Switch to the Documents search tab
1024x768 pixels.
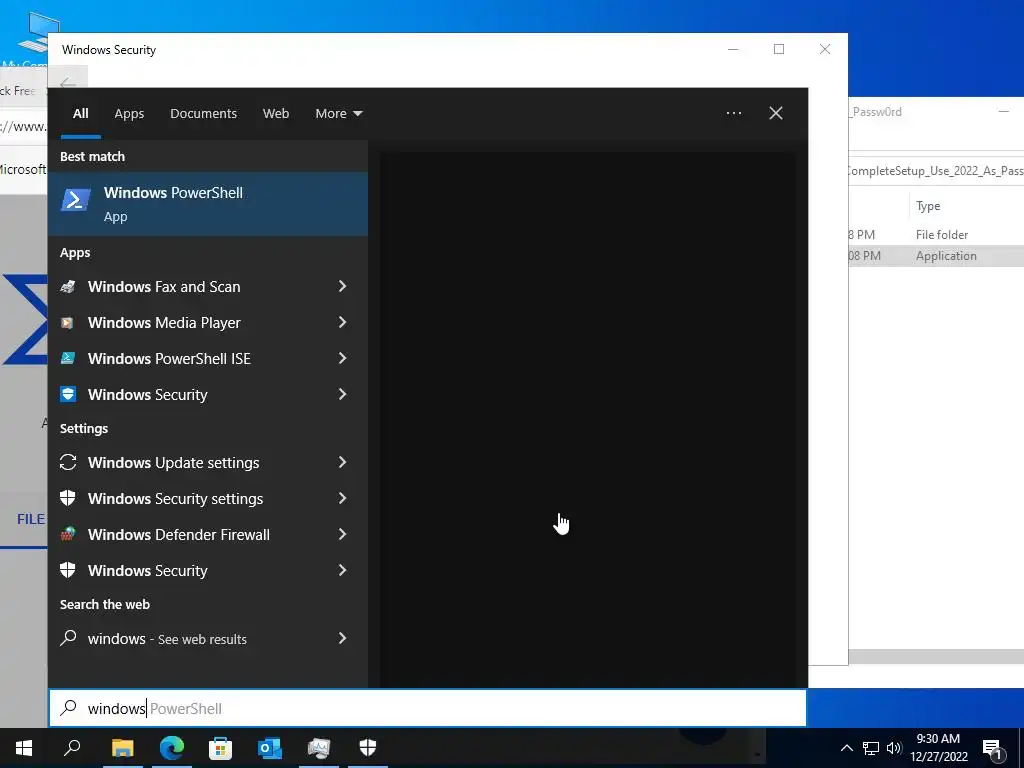pos(203,114)
